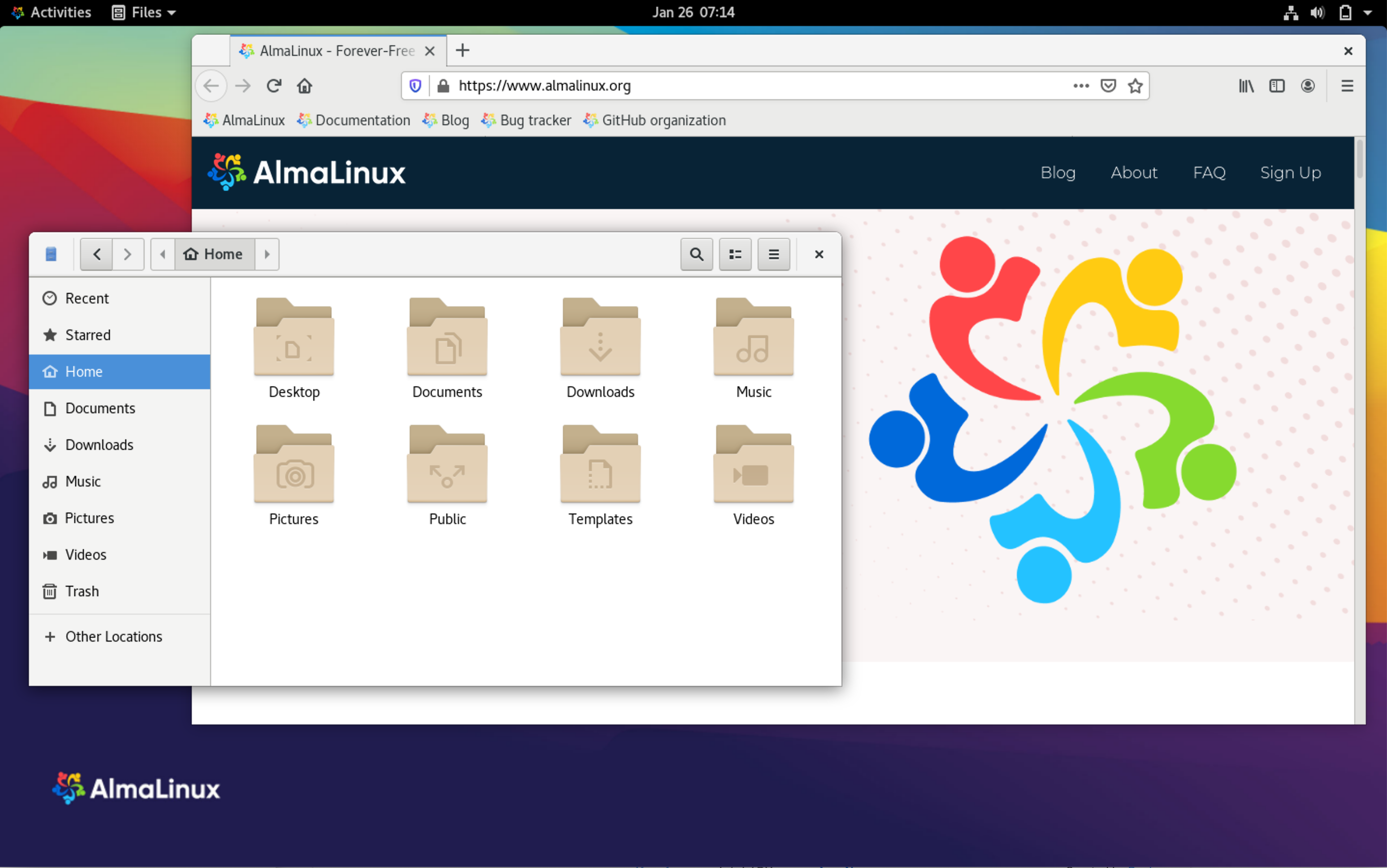Open the AlmaLinux bookmark in bookmarks toolbar
This screenshot has width=1387, height=868.
click(x=243, y=120)
